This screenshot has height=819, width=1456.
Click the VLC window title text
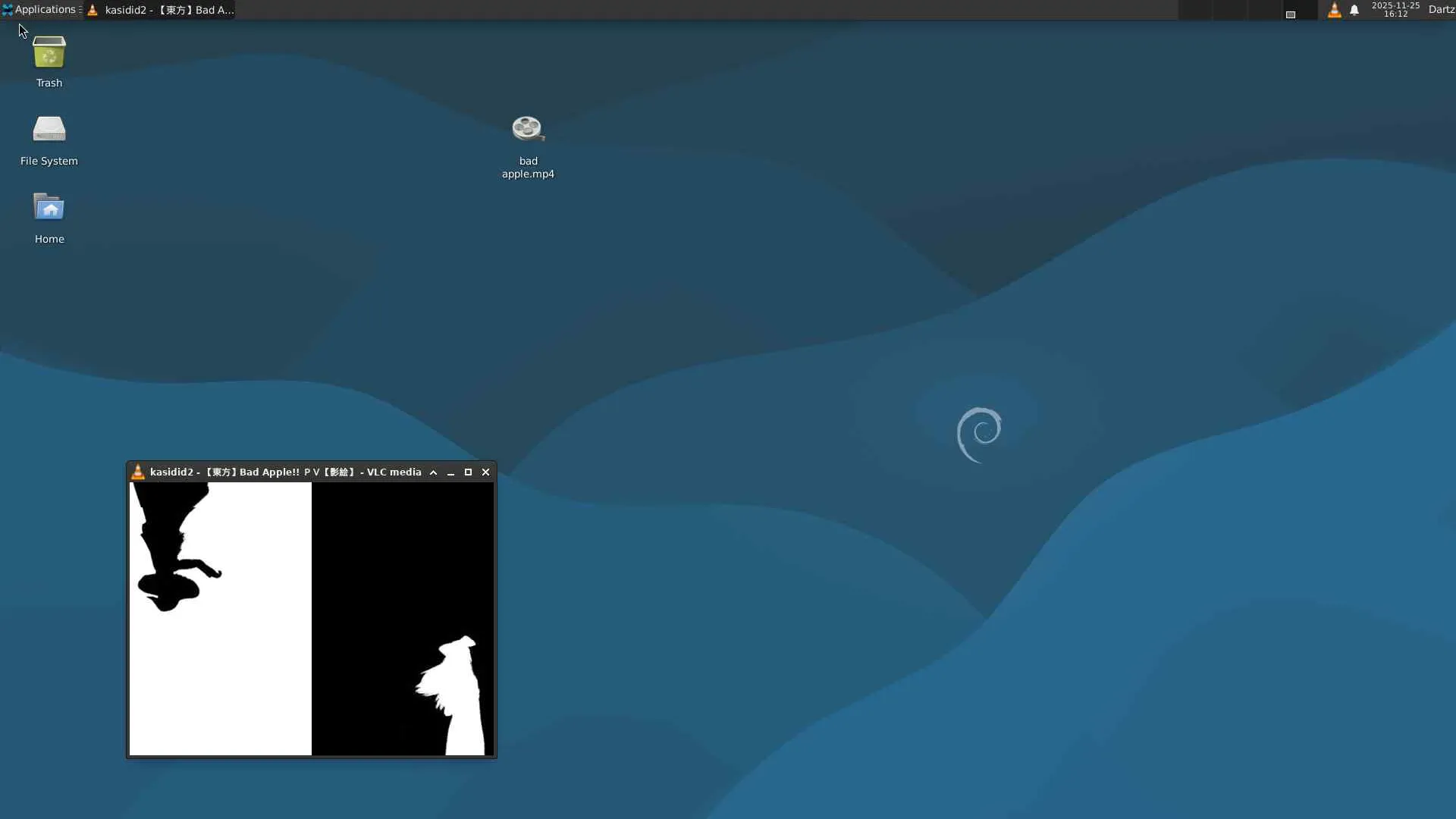tap(285, 472)
